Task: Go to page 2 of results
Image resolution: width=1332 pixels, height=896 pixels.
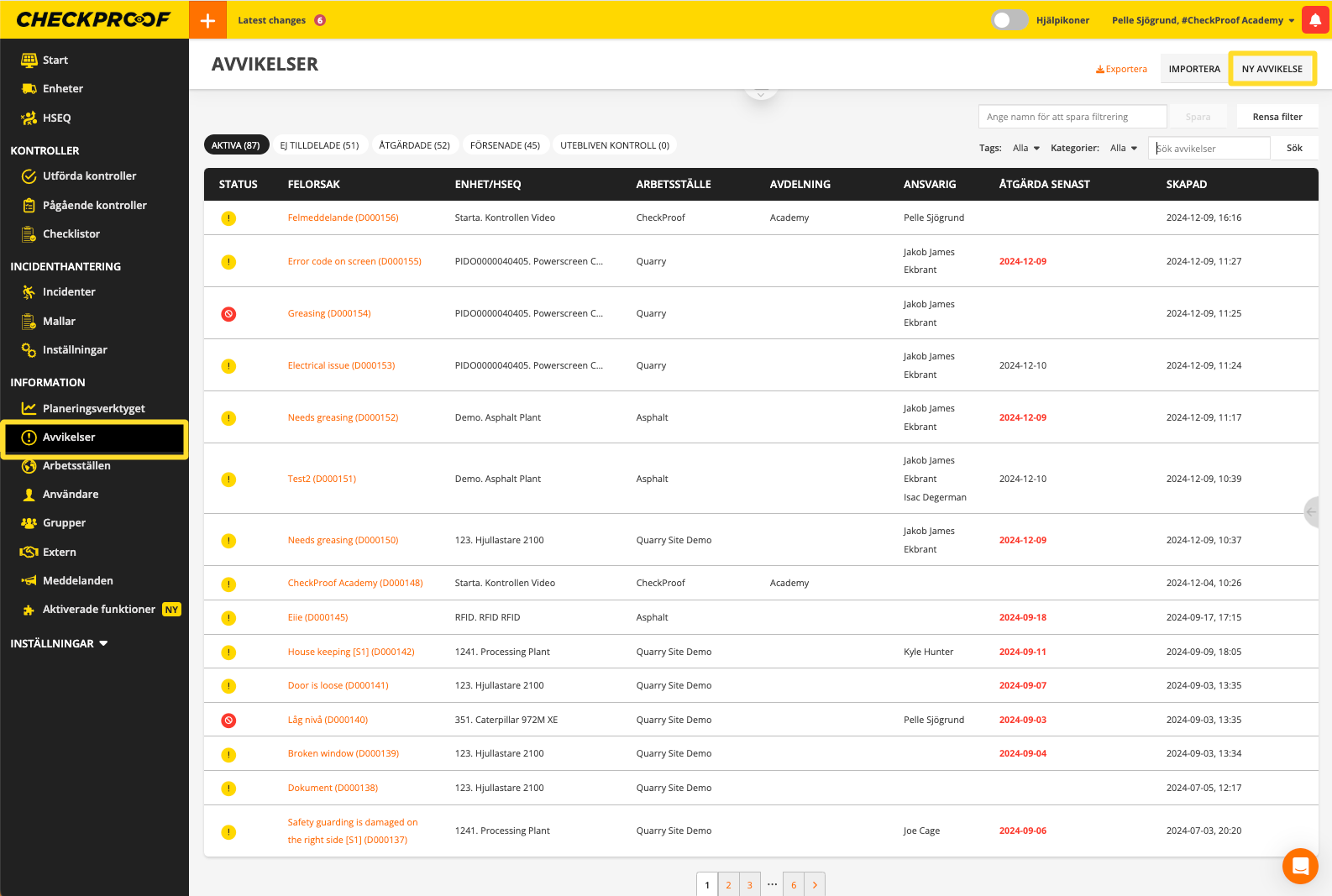Action: pyautogui.click(x=728, y=885)
